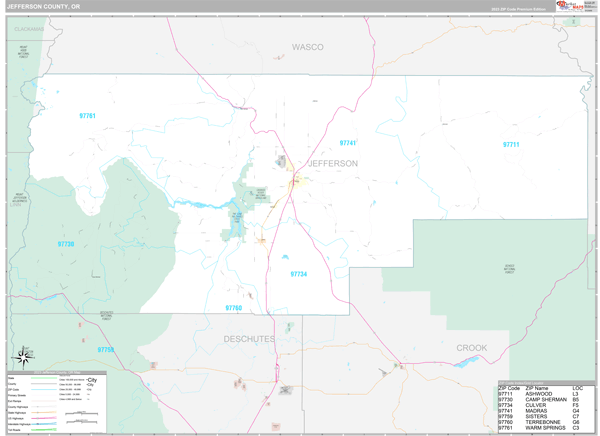Click the JEFFERSON county name label

(332, 163)
